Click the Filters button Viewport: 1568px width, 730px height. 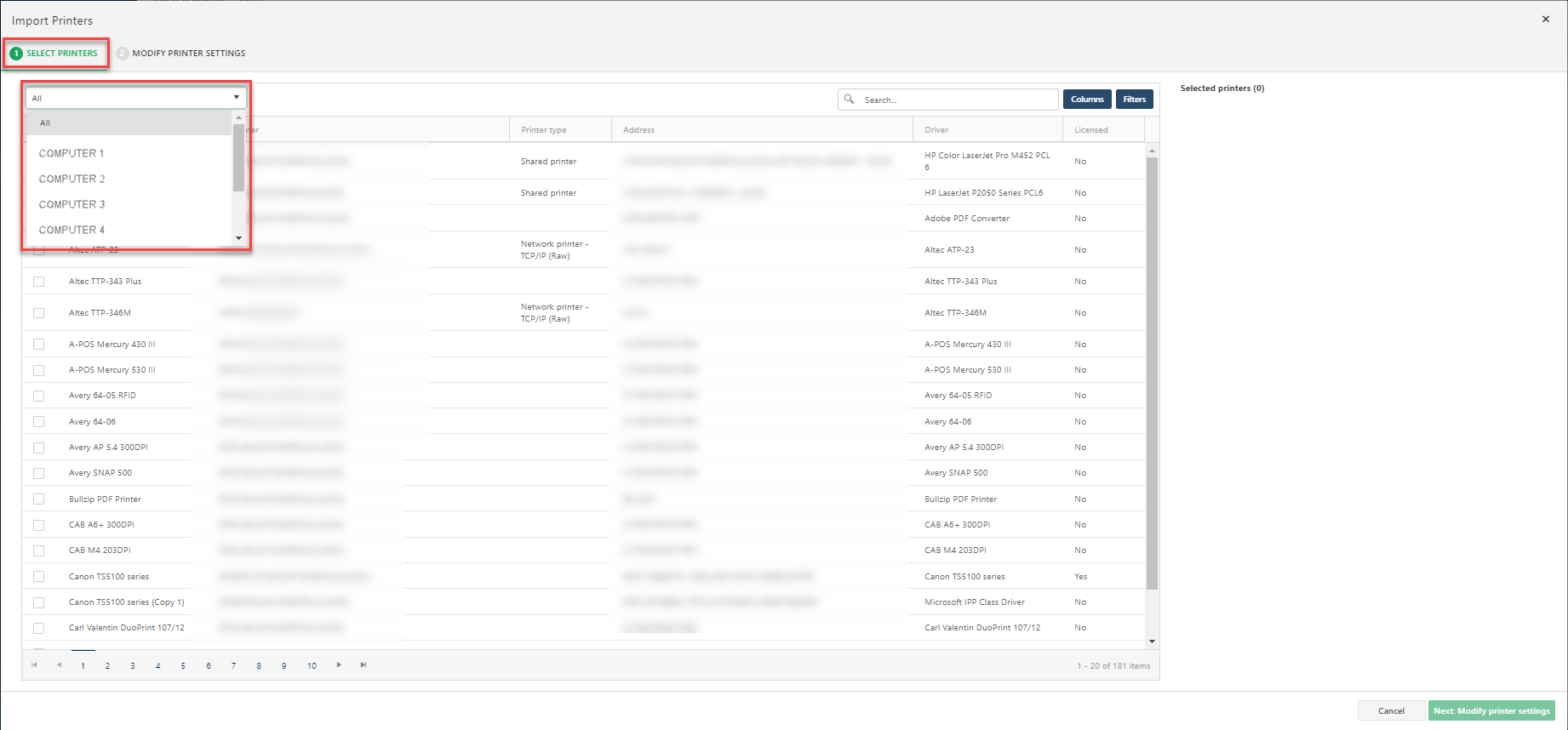pyautogui.click(x=1134, y=100)
